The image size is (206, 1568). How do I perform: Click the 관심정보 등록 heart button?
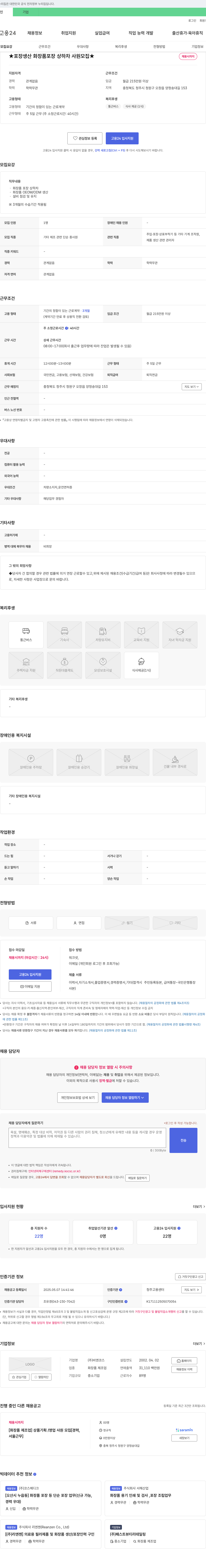click(85, 138)
